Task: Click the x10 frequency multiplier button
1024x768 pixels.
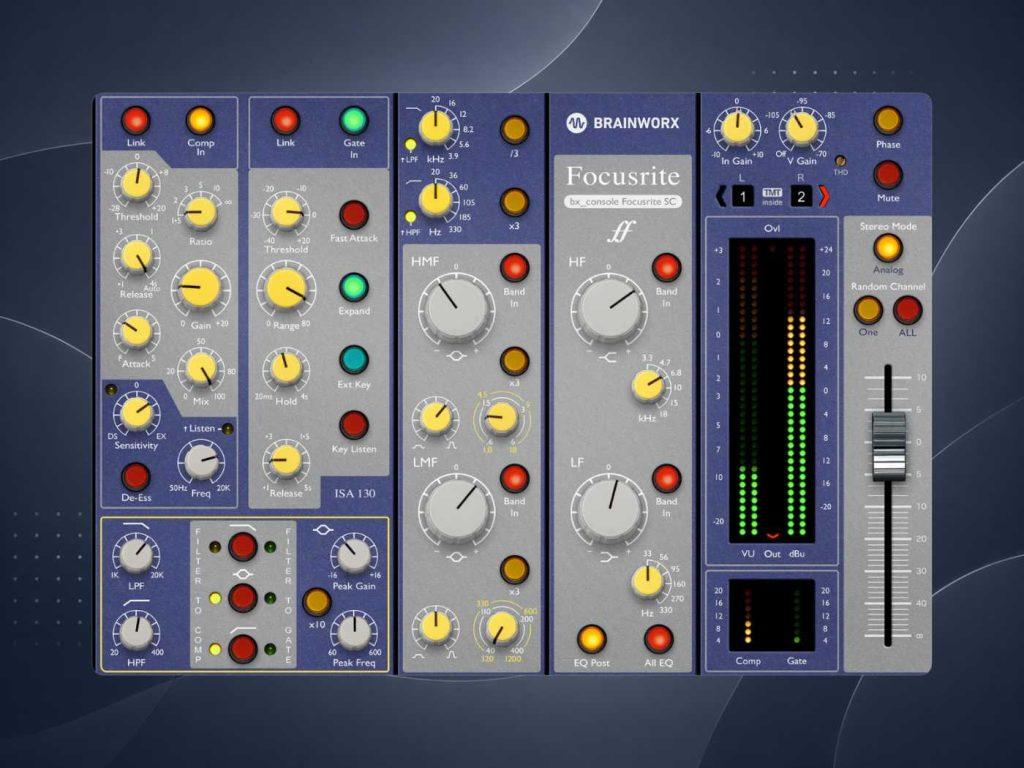Action: click(x=317, y=601)
